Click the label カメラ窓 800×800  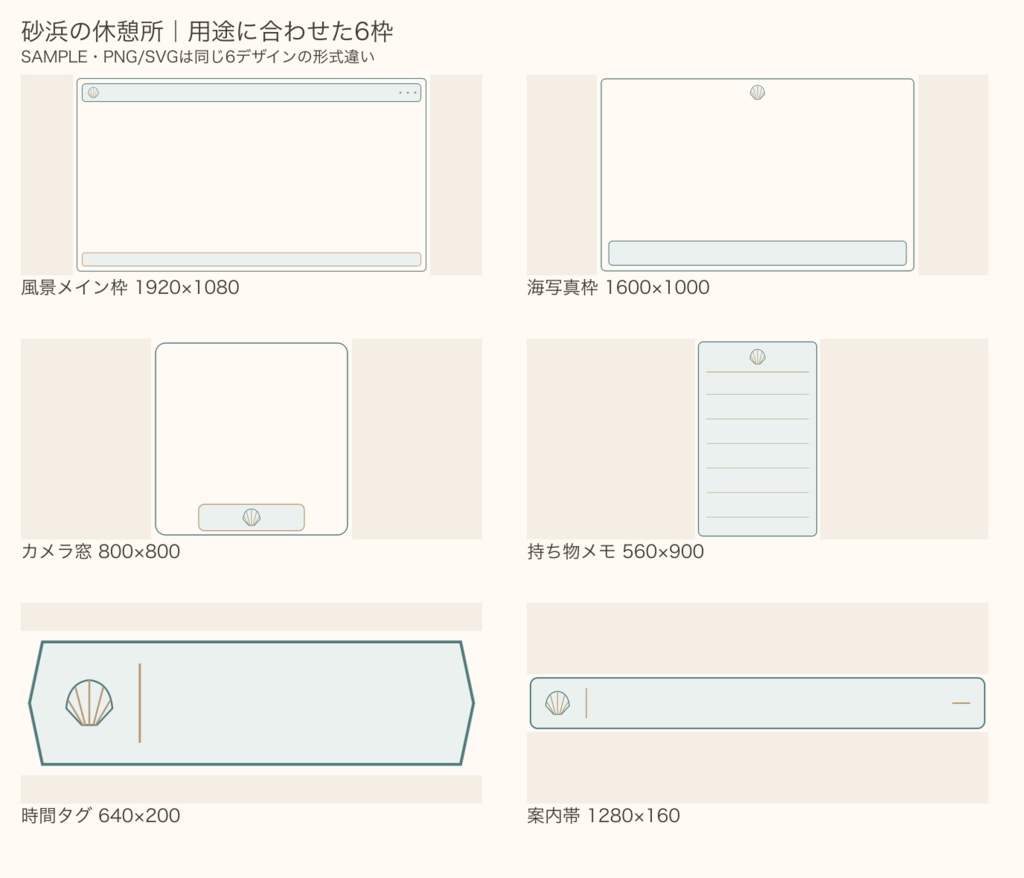(101, 551)
